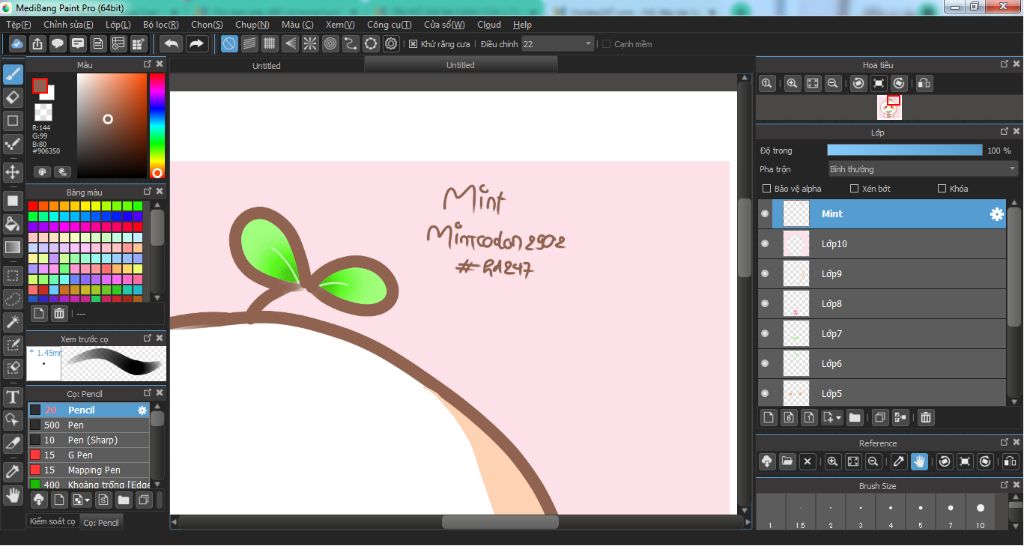The width and height of the screenshot is (1024, 546).
Task: Toggle the Khử răng cưa checkbox
Action: coord(413,44)
